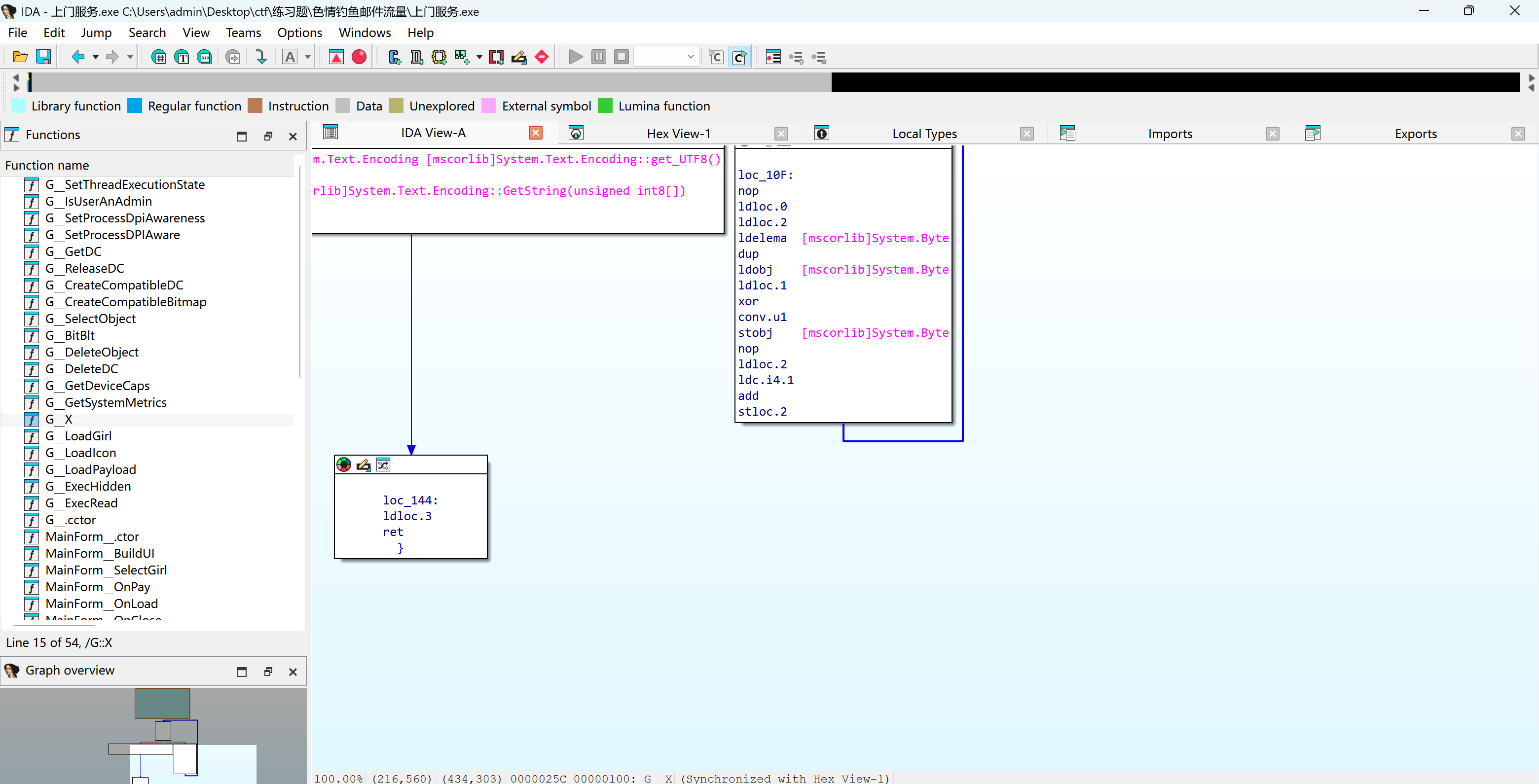Select function G__IsUserAnAdmin
Image resolution: width=1539 pixels, height=784 pixels.
(99, 201)
